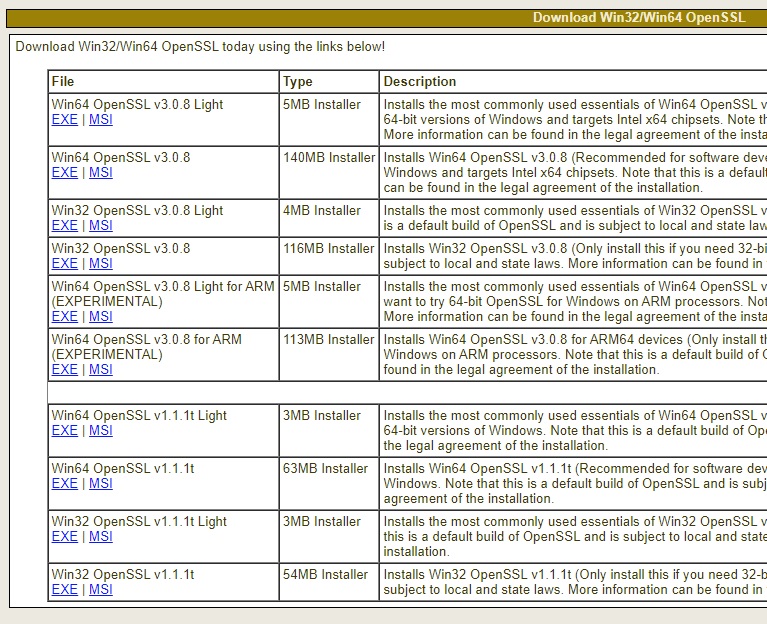The height and width of the screenshot is (624, 767).
Task: Download Win32 OpenSSL v3.0.8 Light MSI
Action: [x=100, y=226]
